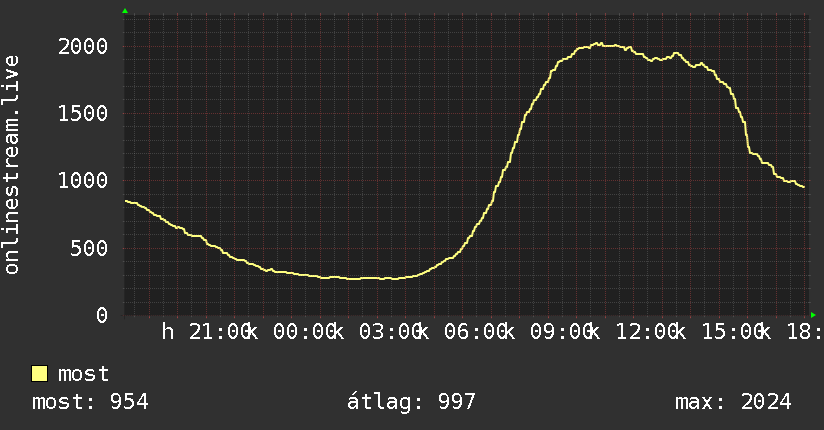Click the 15:00 time axis label
Screen dimensions: 824x430
coord(733,332)
